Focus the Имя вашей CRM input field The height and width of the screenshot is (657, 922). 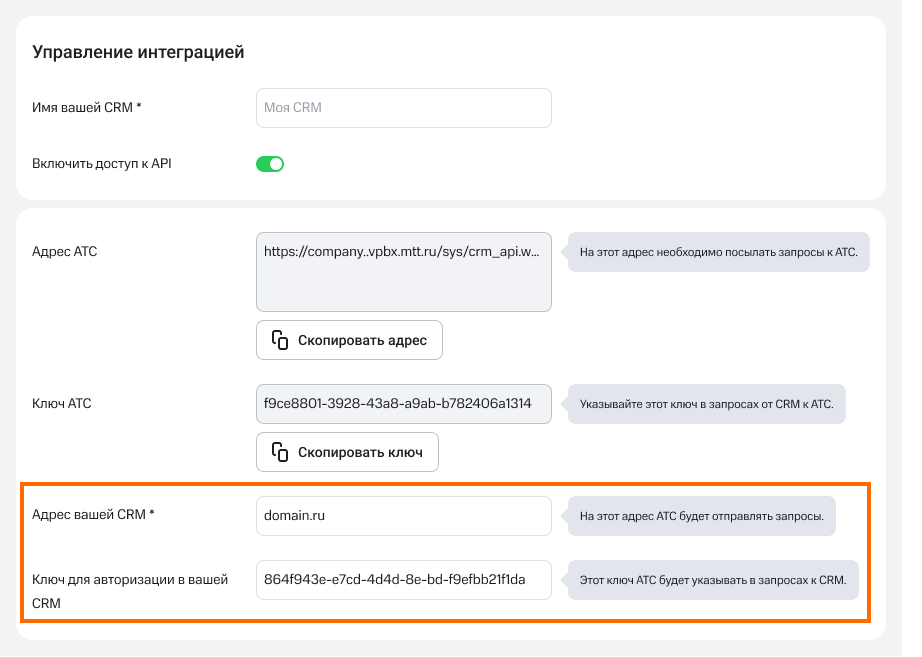click(403, 108)
